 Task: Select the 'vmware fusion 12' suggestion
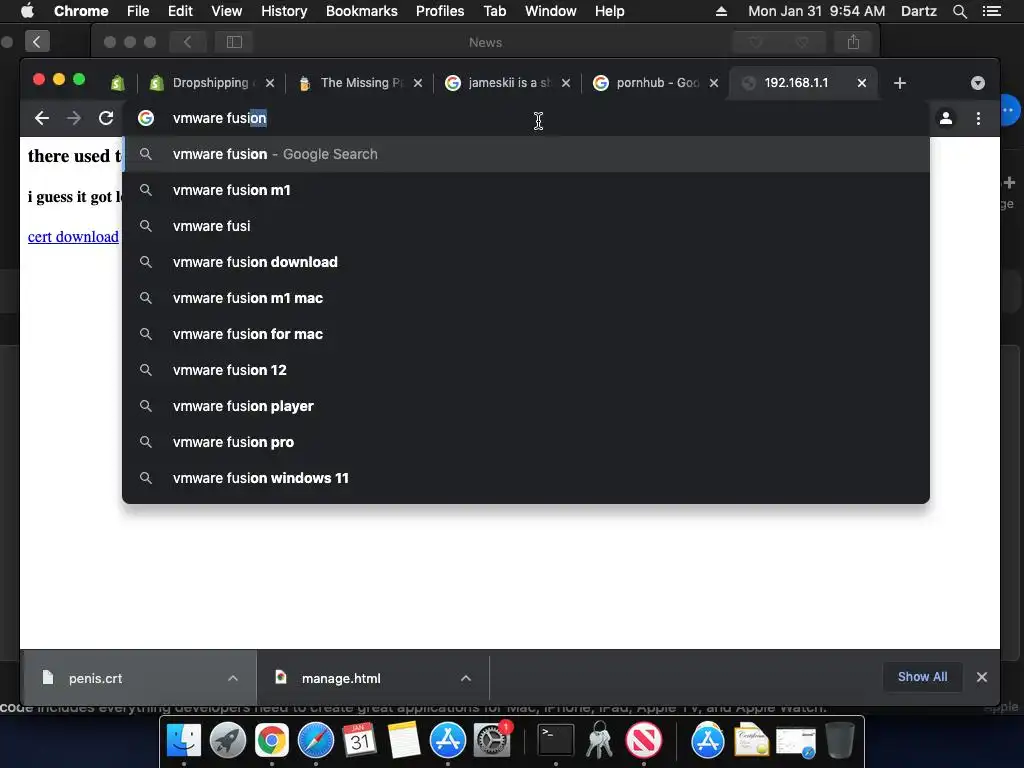click(x=526, y=370)
